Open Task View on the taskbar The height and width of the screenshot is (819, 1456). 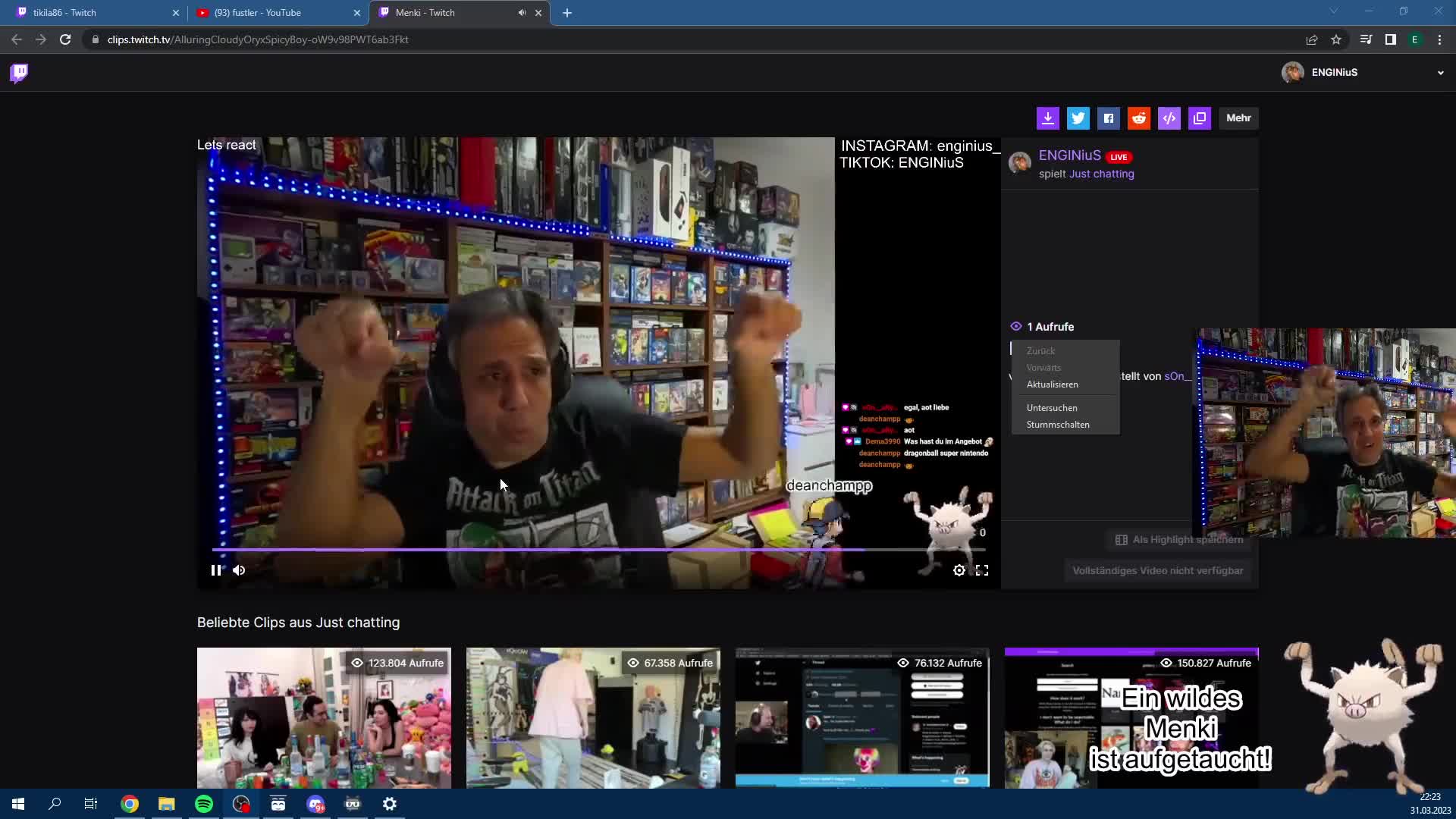(91, 804)
